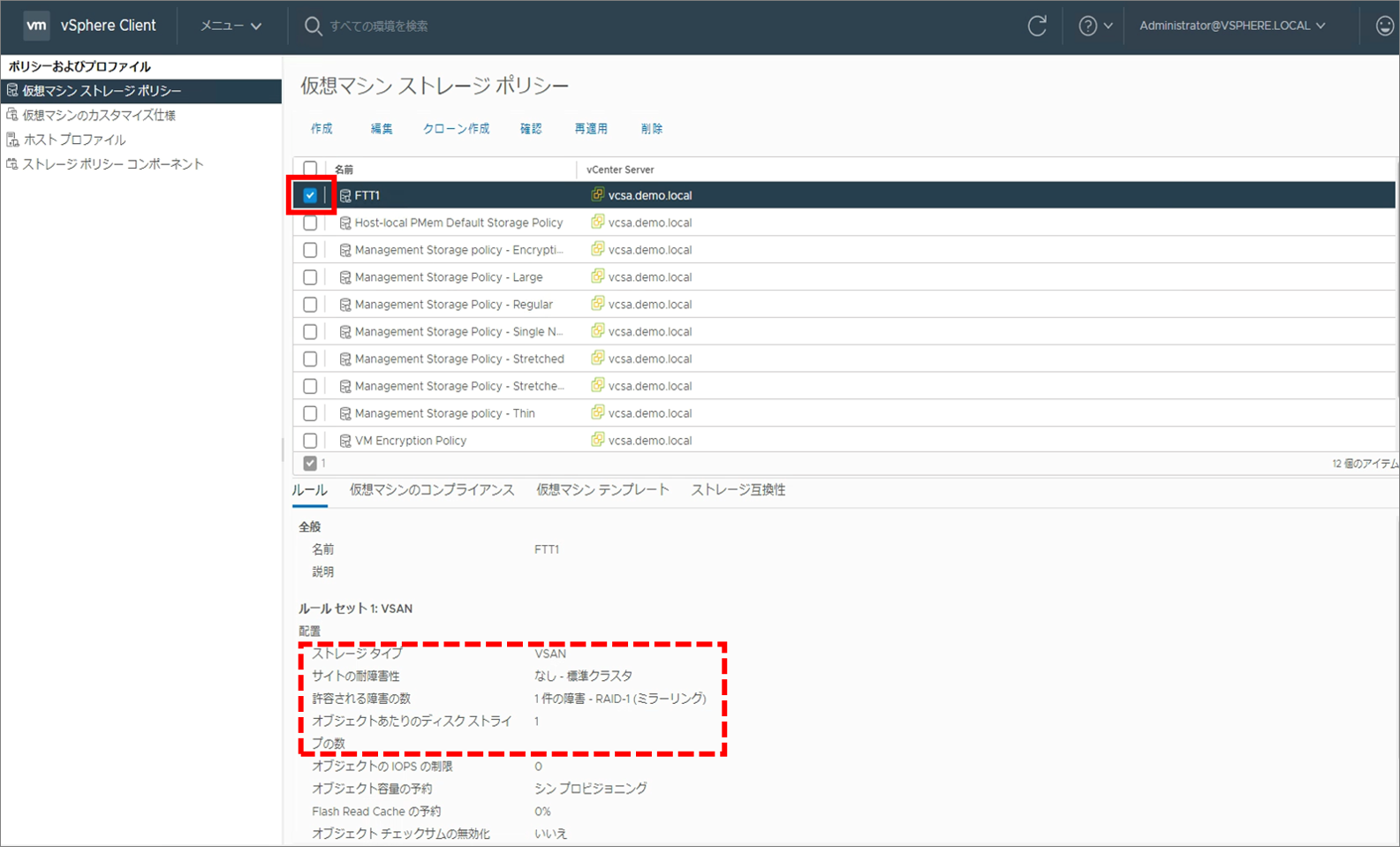The height and width of the screenshot is (847, 1400).
Task: Switch to 仮想マシンのコンプライアンス tab
Action: click(x=432, y=490)
